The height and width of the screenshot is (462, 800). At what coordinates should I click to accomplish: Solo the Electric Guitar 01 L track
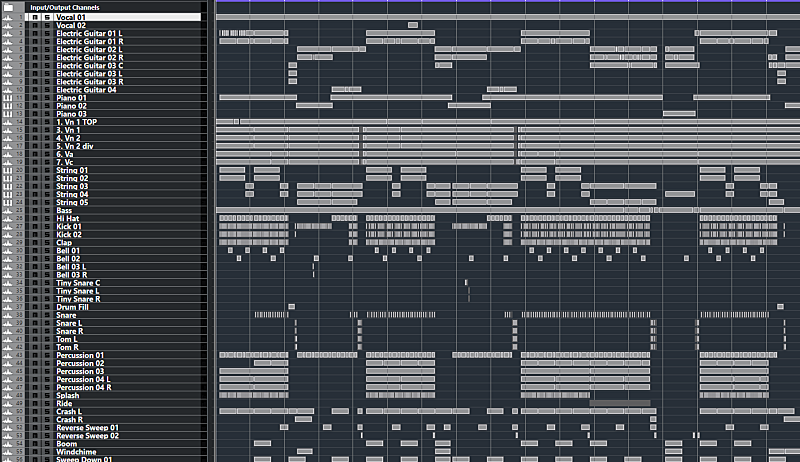(x=45, y=33)
